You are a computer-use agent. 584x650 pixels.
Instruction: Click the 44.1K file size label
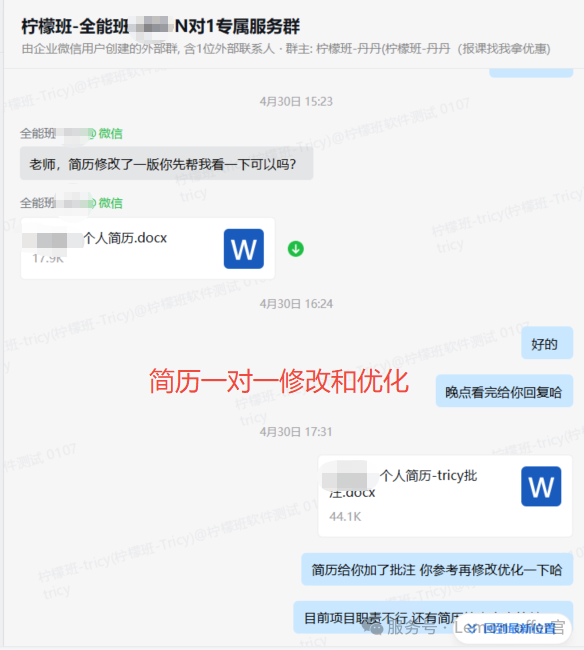pyautogui.click(x=345, y=517)
